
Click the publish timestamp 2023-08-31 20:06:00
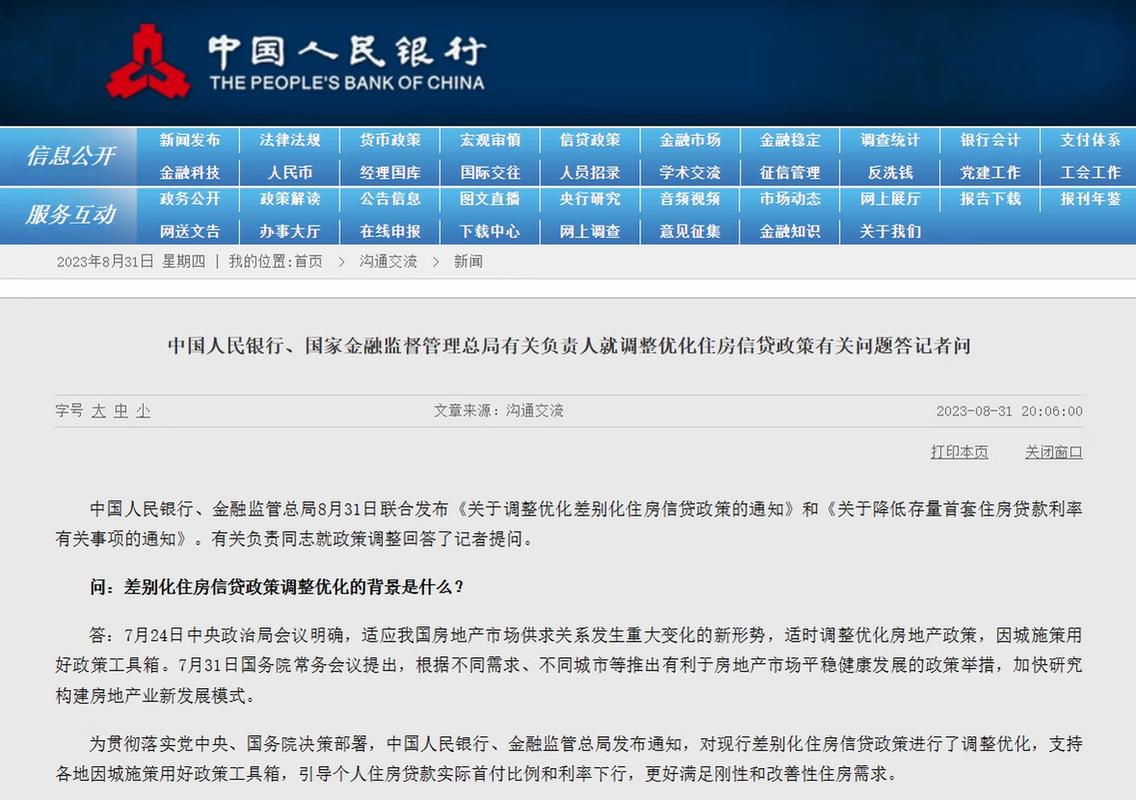click(1009, 411)
